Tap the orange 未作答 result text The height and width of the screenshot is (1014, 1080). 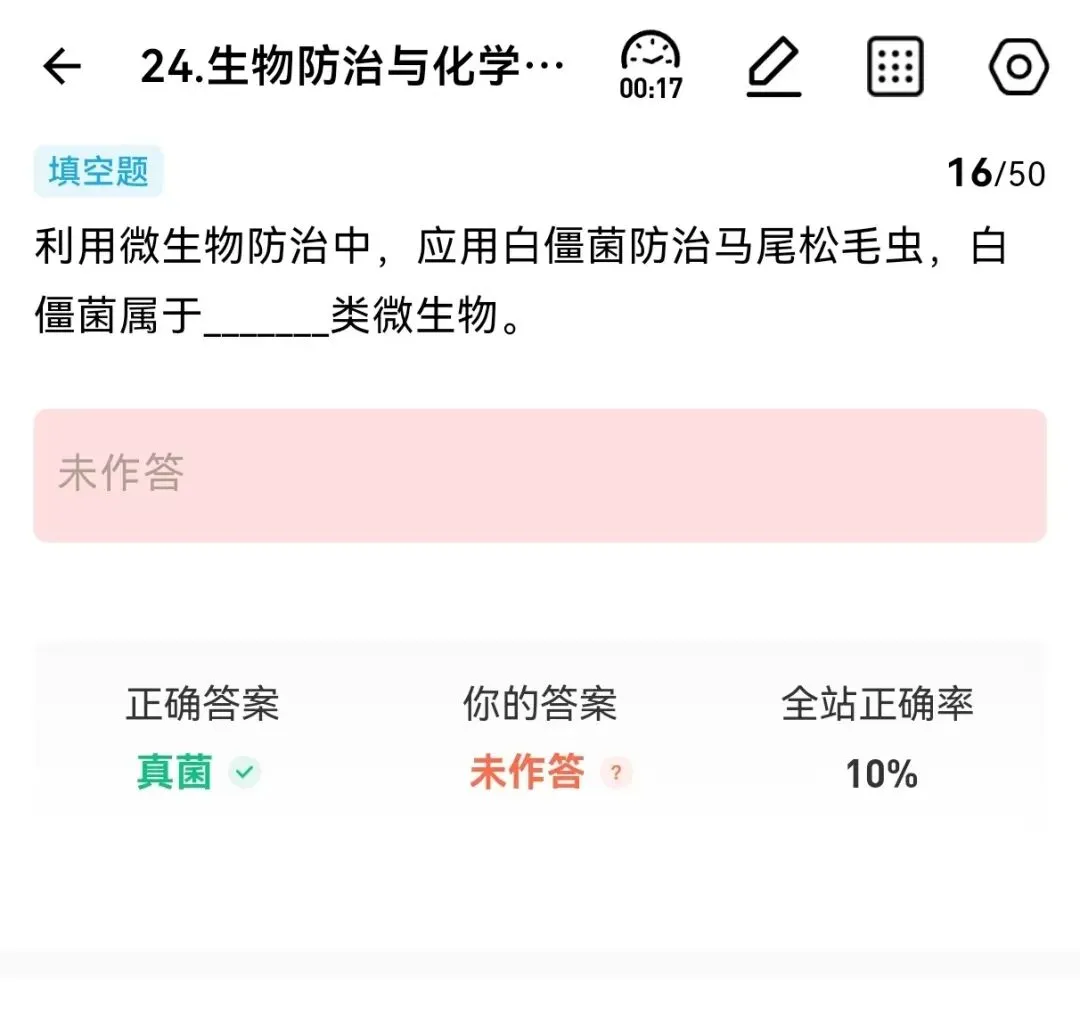(x=528, y=772)
